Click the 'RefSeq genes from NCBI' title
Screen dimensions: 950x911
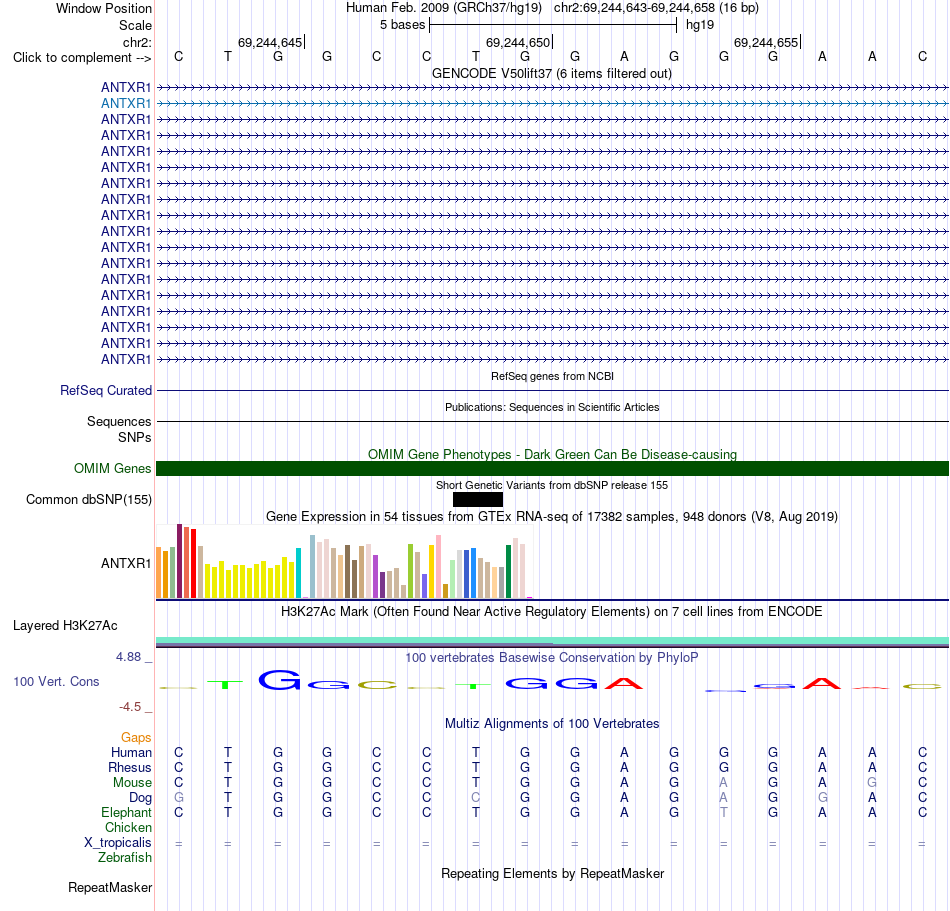point(553,376)
